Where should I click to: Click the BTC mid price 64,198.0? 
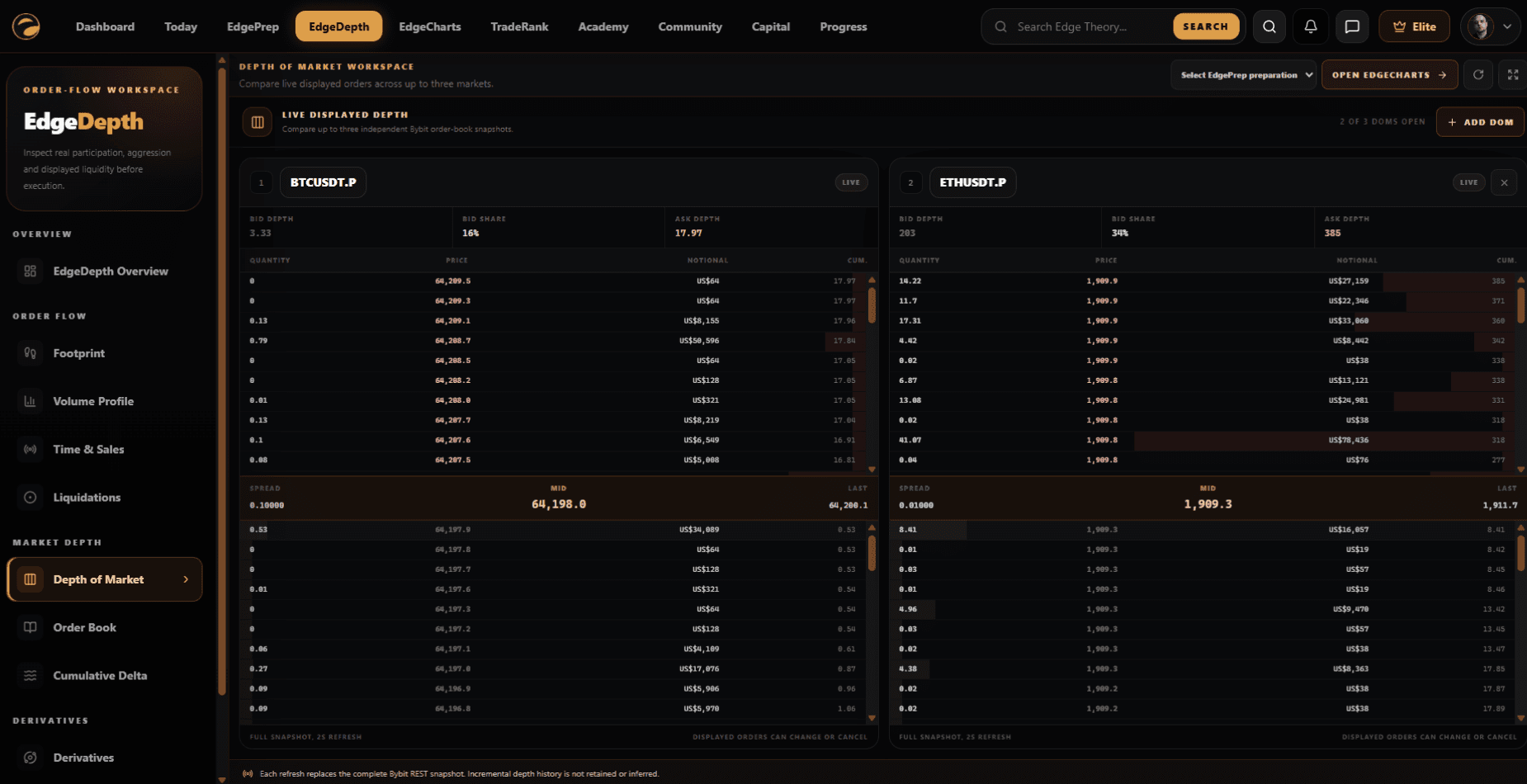pyautogui.click(x=559, y=504)
